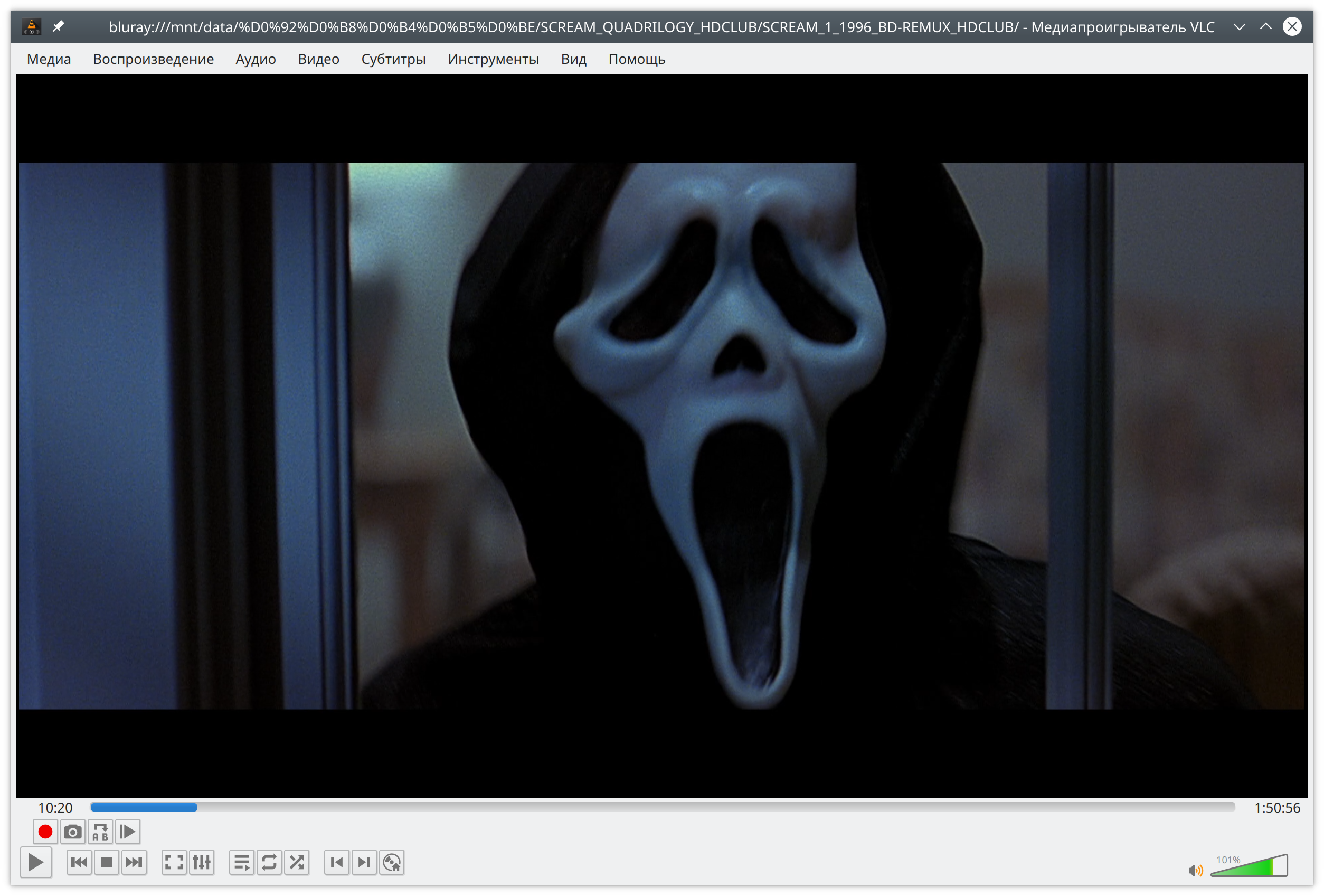The width and height of the screenshot is (1324, 896).
Task: Skip to next media in playlist
Action: pos(134,862)
